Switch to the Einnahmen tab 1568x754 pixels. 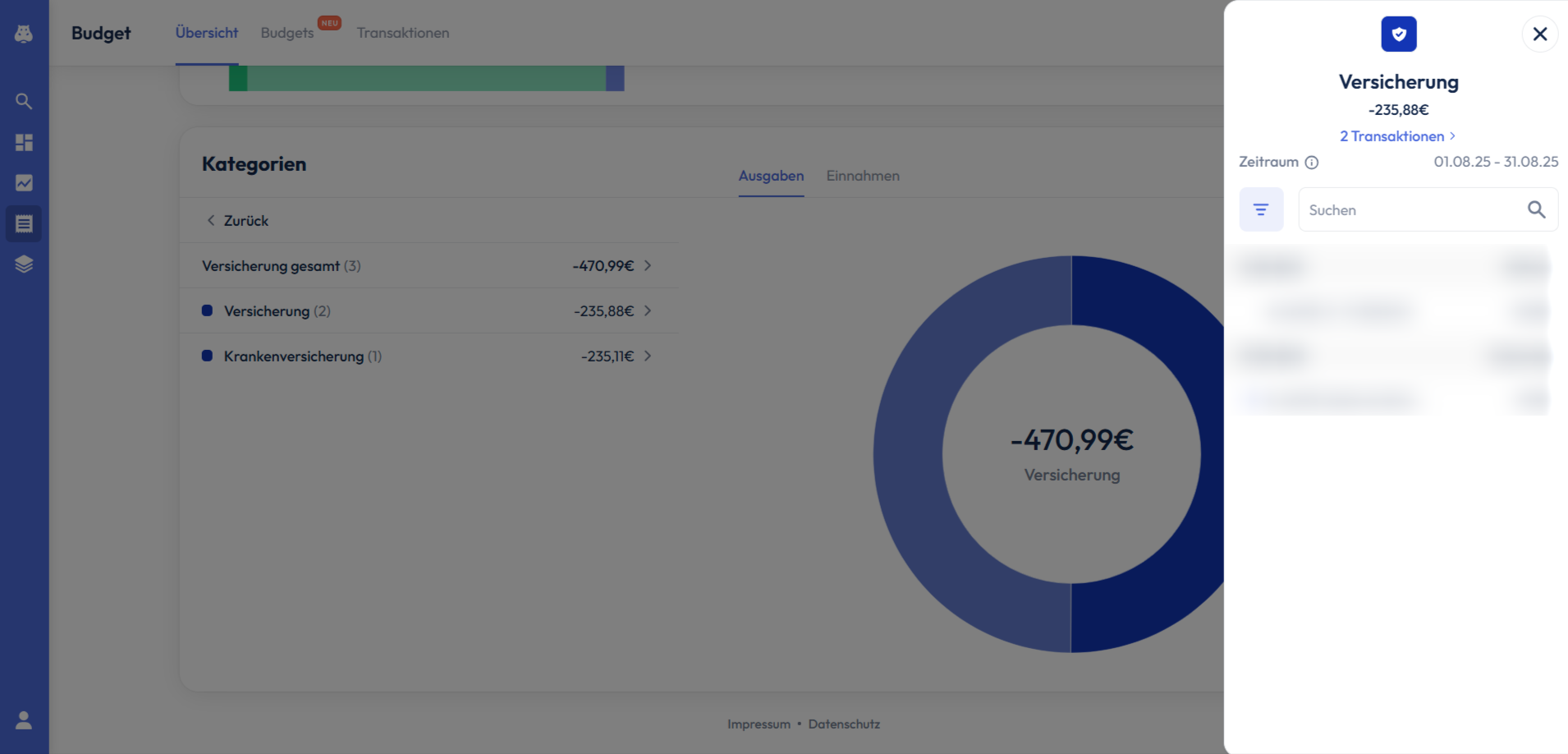[862, 176]
